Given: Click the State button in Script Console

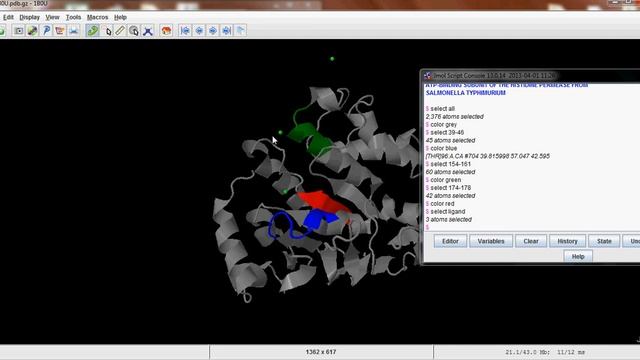Looking at the screenshot, I should pyautogui.click(x=604, y=241).
